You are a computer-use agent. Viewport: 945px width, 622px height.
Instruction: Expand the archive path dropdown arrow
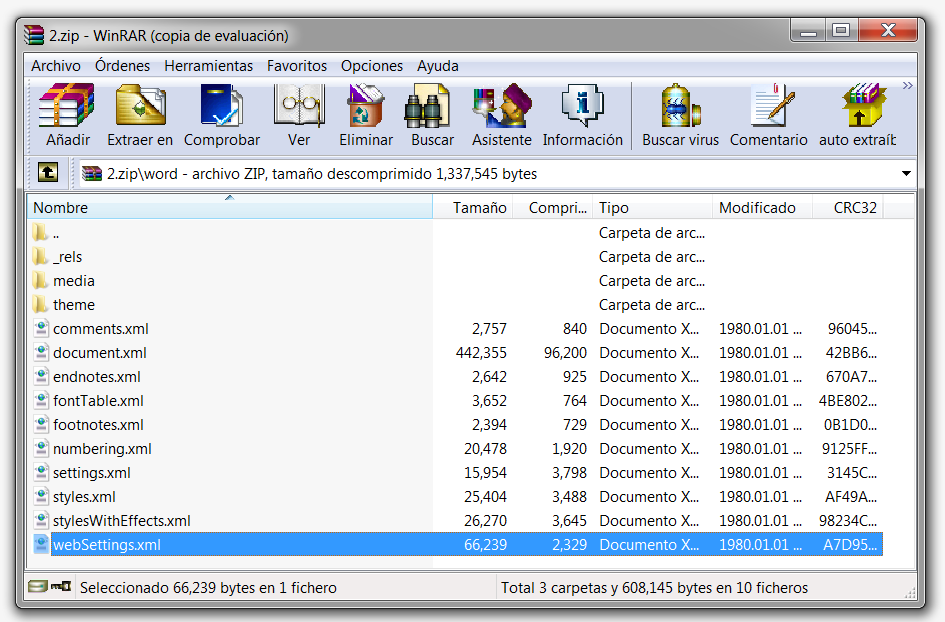click(906, 174)
